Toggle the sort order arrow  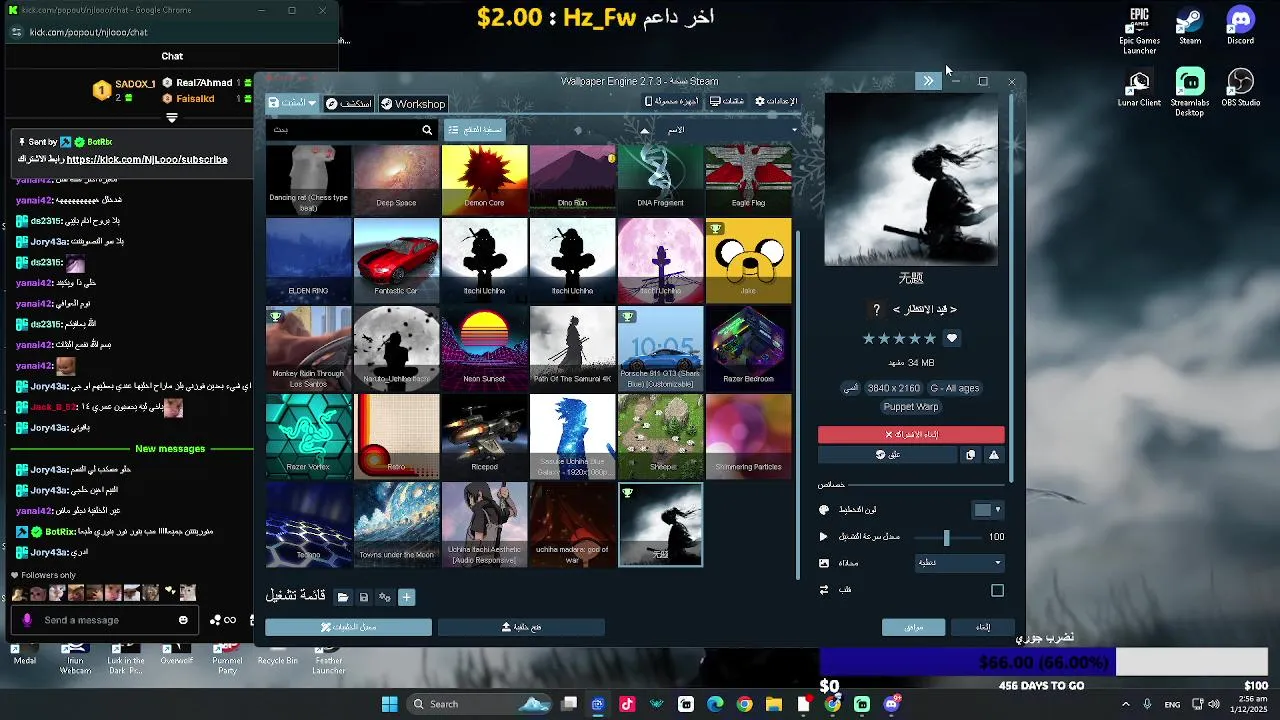645,130
